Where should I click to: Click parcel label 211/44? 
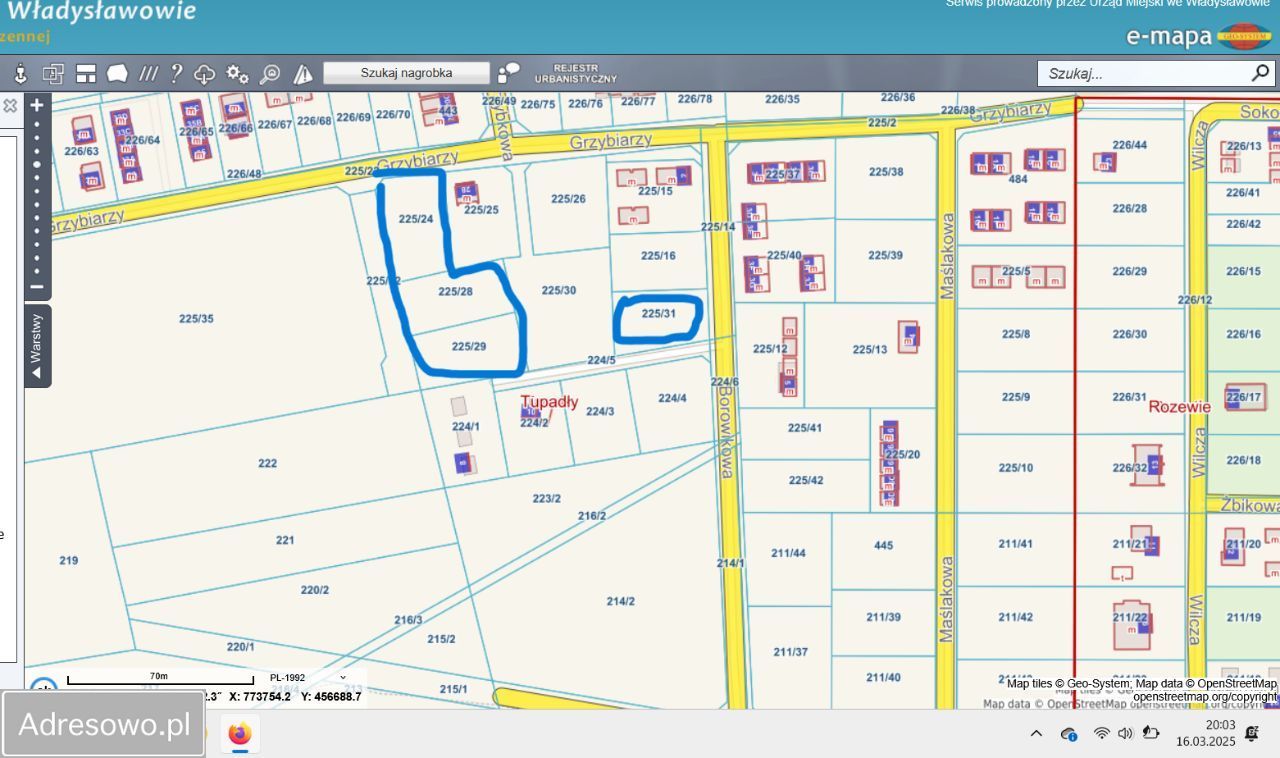[788, 553]
